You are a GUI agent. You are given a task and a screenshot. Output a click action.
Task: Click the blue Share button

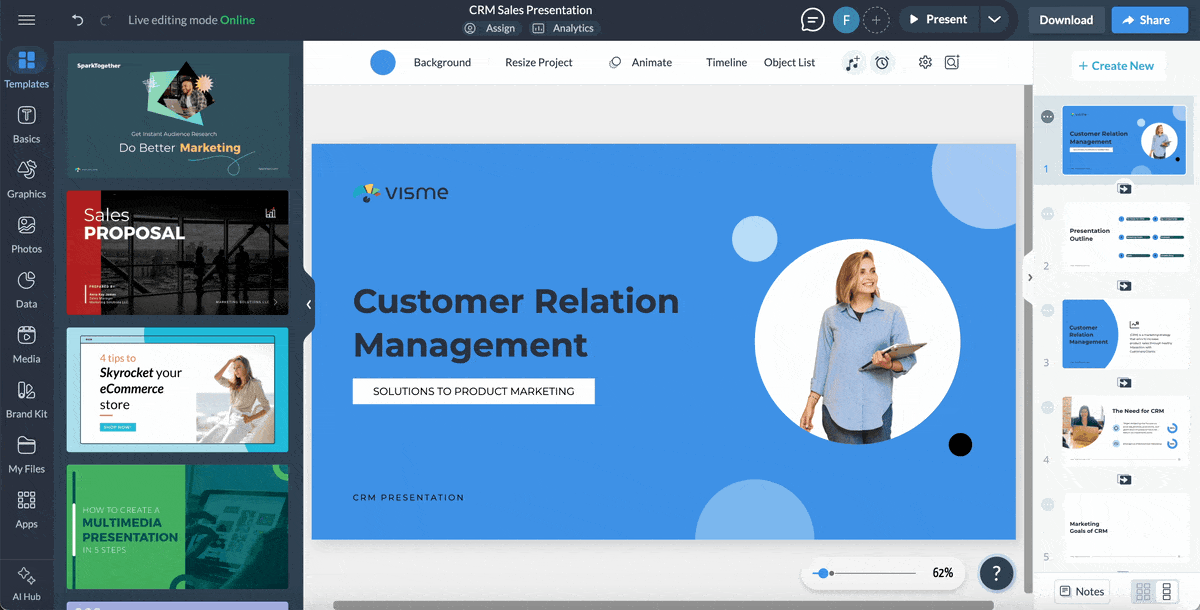(x=1150, y=20)
